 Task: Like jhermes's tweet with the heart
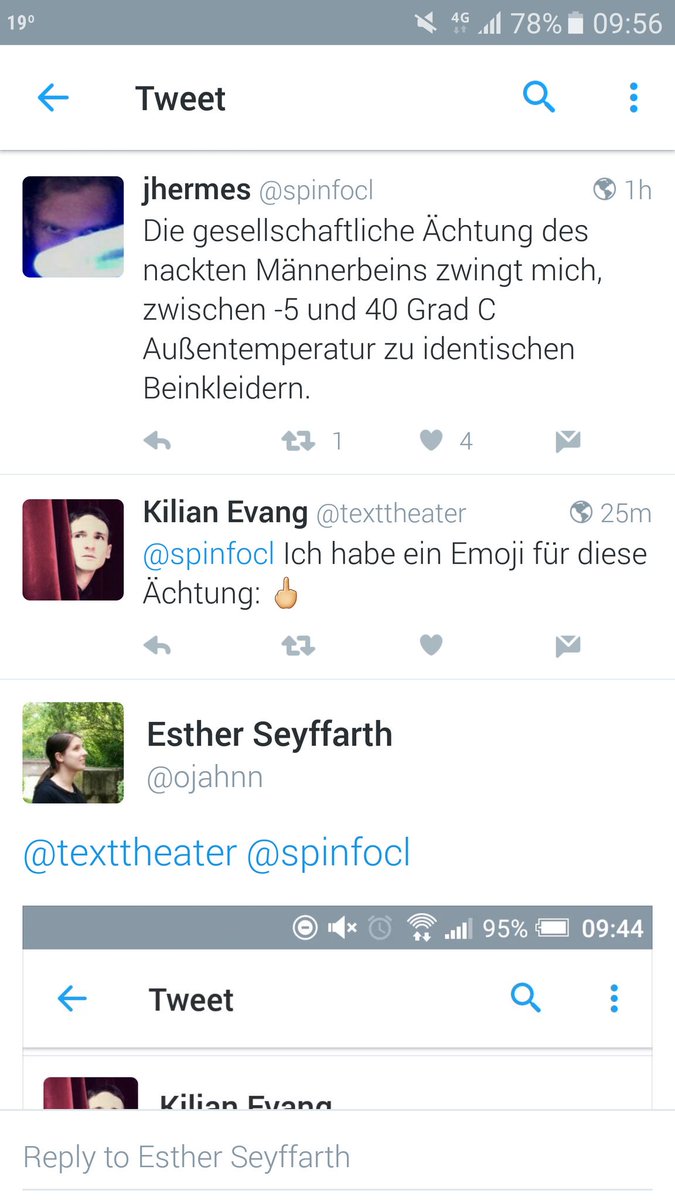pos(431,441)
